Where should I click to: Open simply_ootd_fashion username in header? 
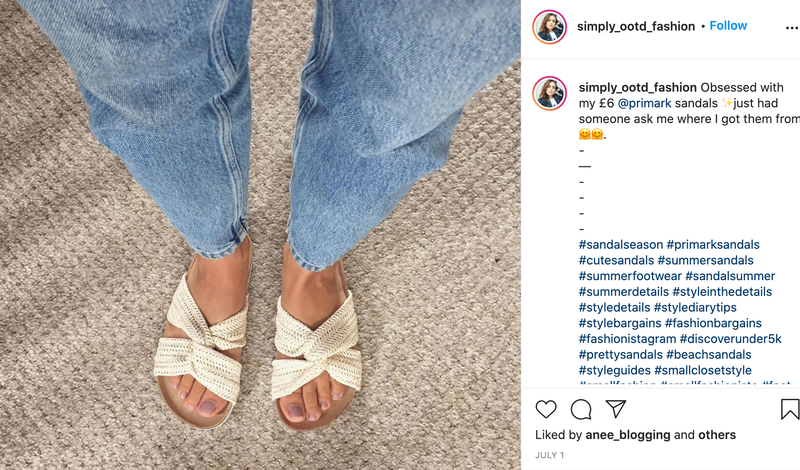(636, 27)
